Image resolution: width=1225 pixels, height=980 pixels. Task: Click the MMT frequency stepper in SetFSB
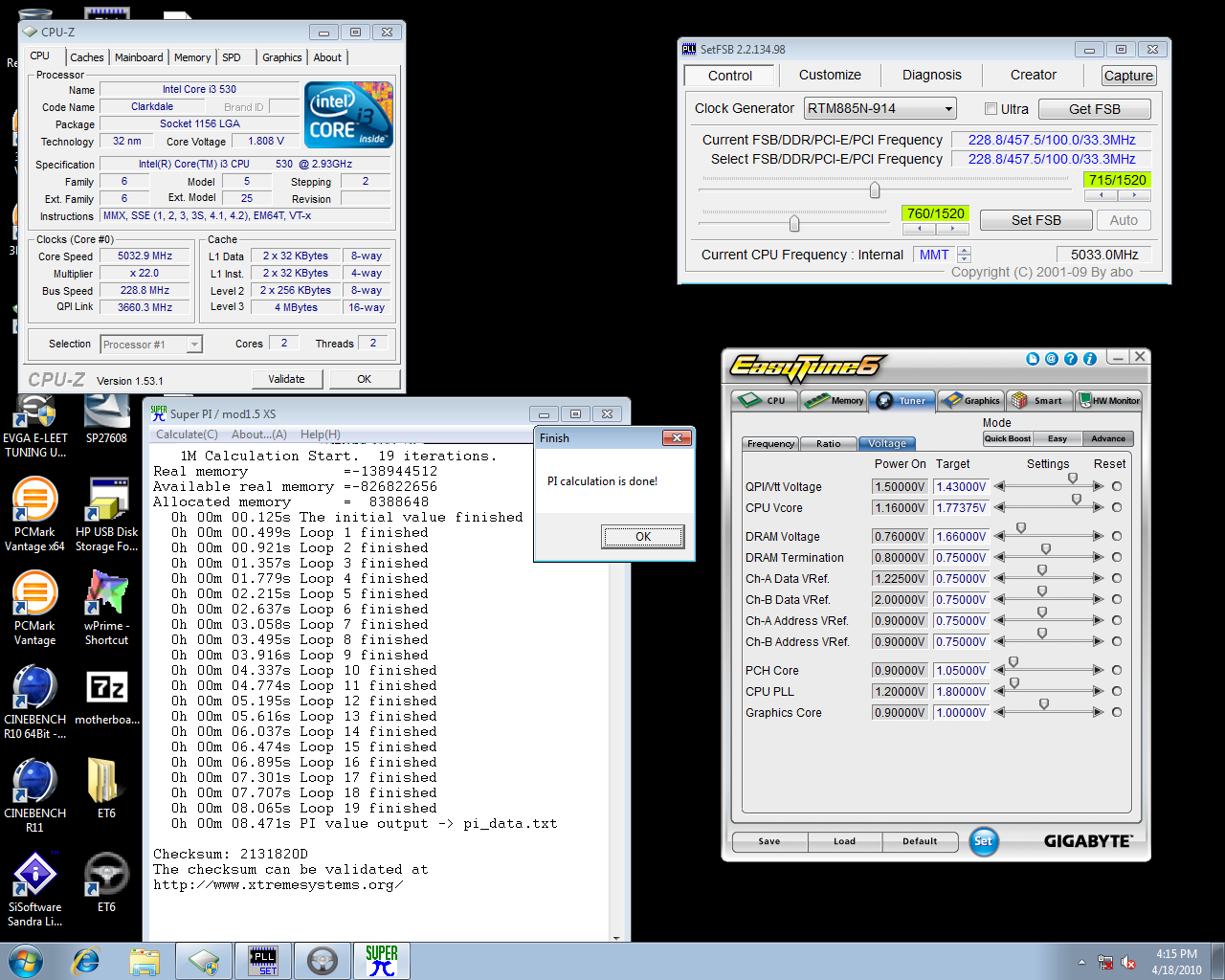964,255
